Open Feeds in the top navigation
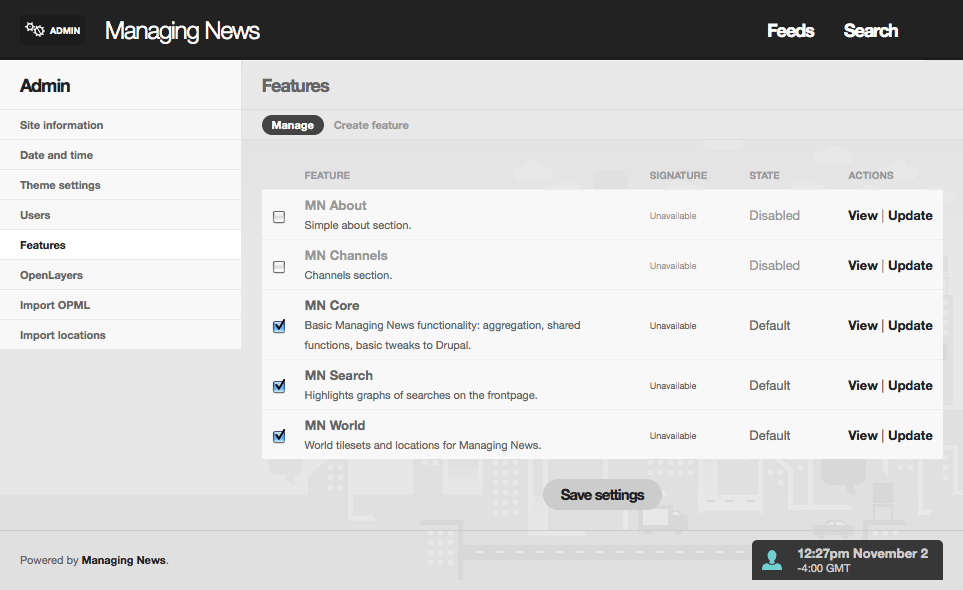This screenshot has height=590, width=963. (x=790, y=31)
